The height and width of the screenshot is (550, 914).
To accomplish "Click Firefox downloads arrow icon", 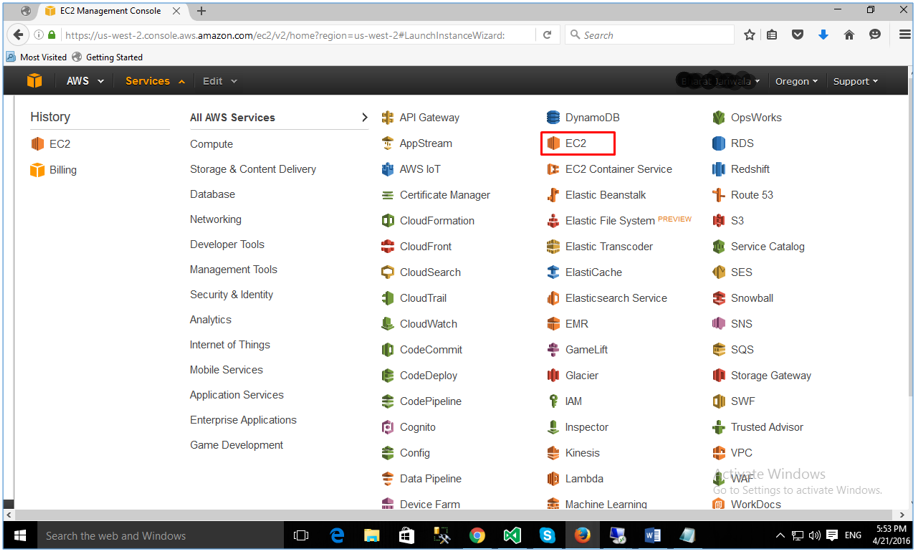I will point(823,35).
